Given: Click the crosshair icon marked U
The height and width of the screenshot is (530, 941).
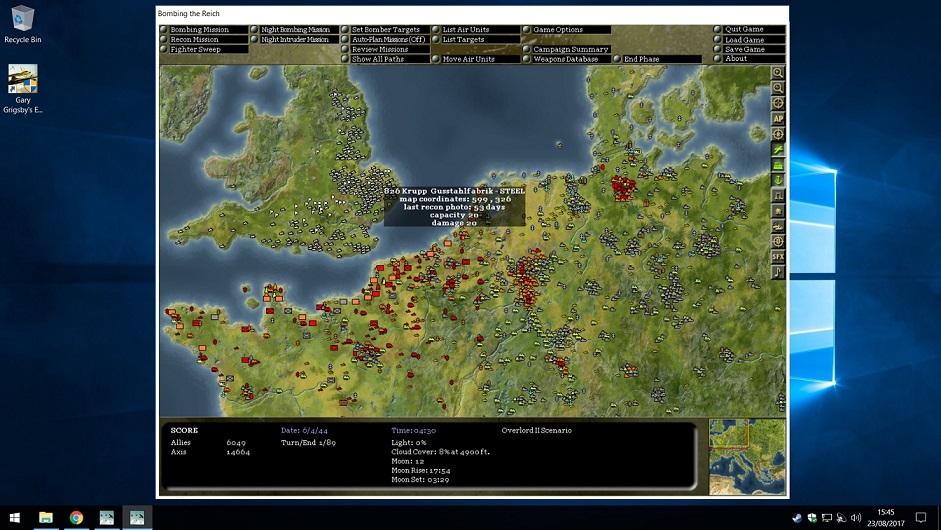Looking at the screenshot, I should 778,241.
